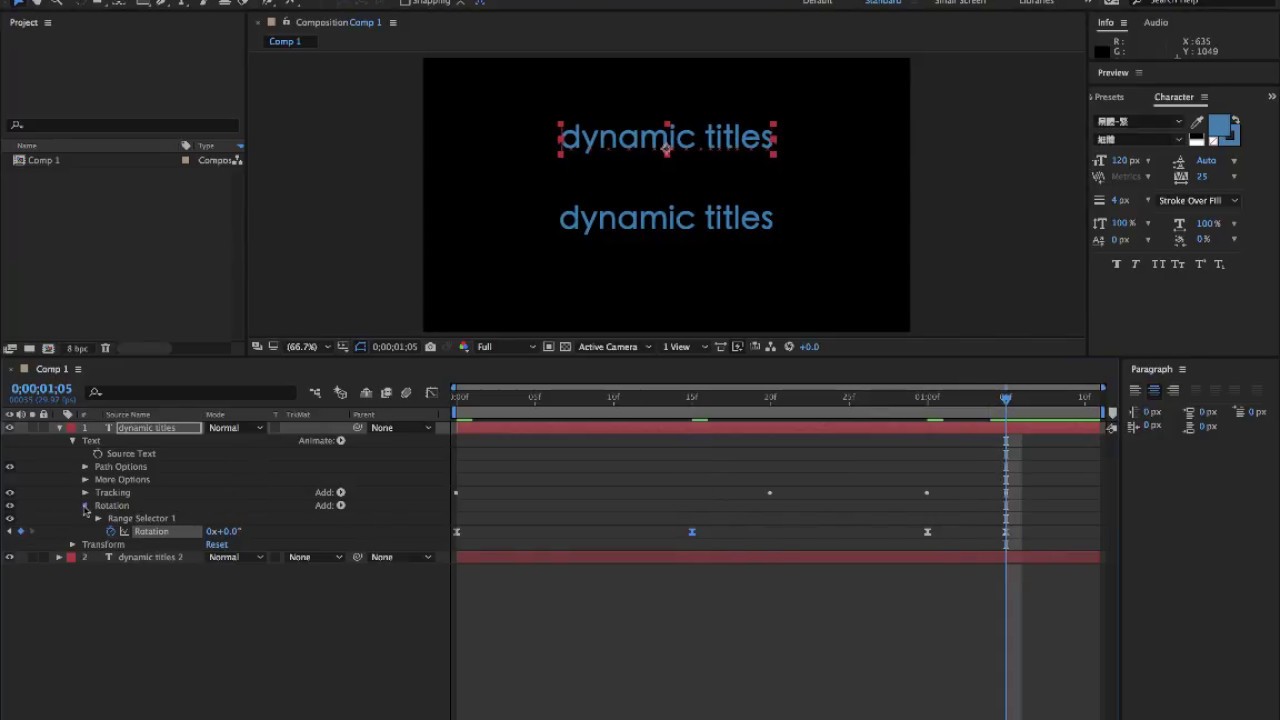Viewport: 1280px width, 720px height.
Task: Swap the fill and stroke colors
Action: [x=1235, y=121]
